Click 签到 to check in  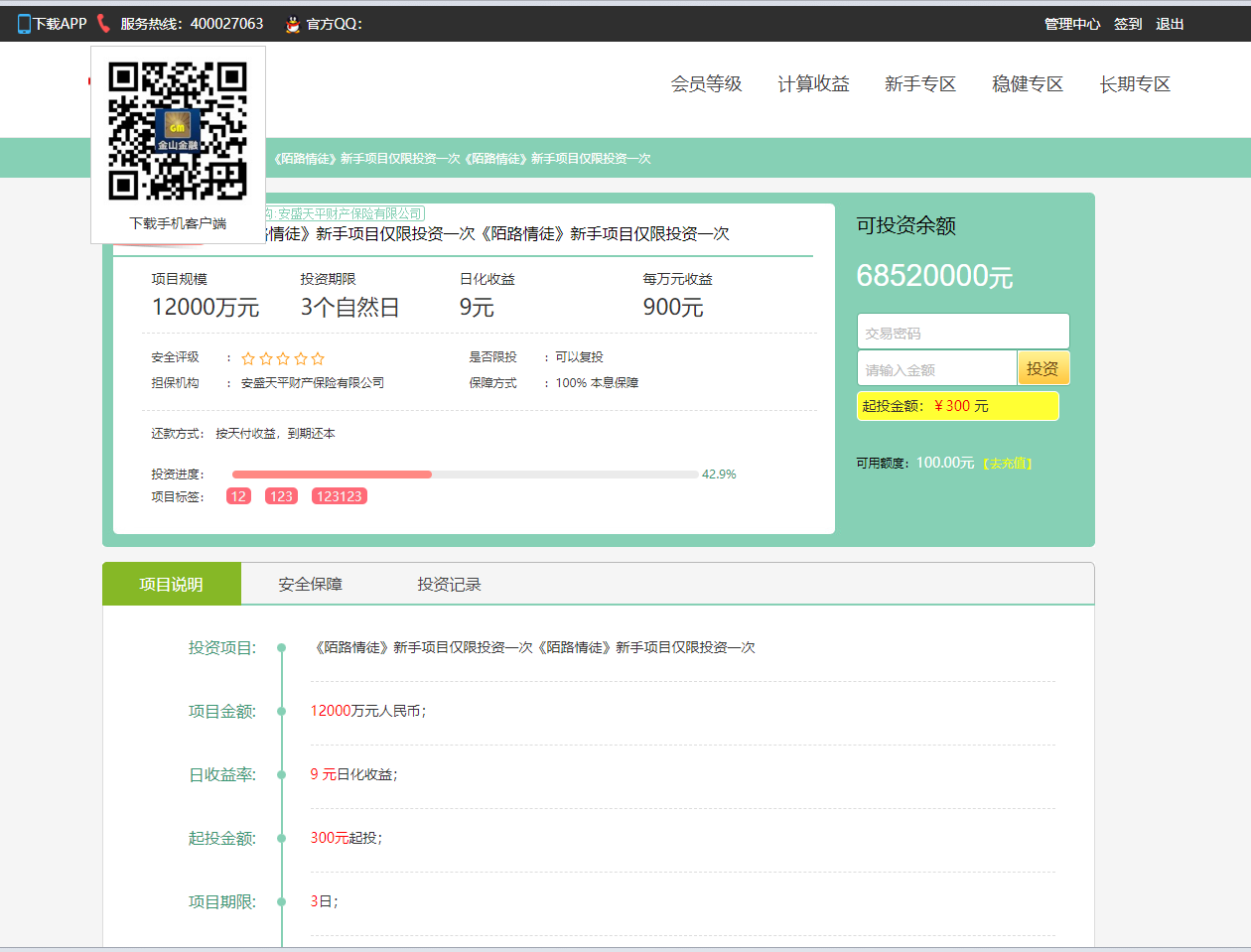1128,23
